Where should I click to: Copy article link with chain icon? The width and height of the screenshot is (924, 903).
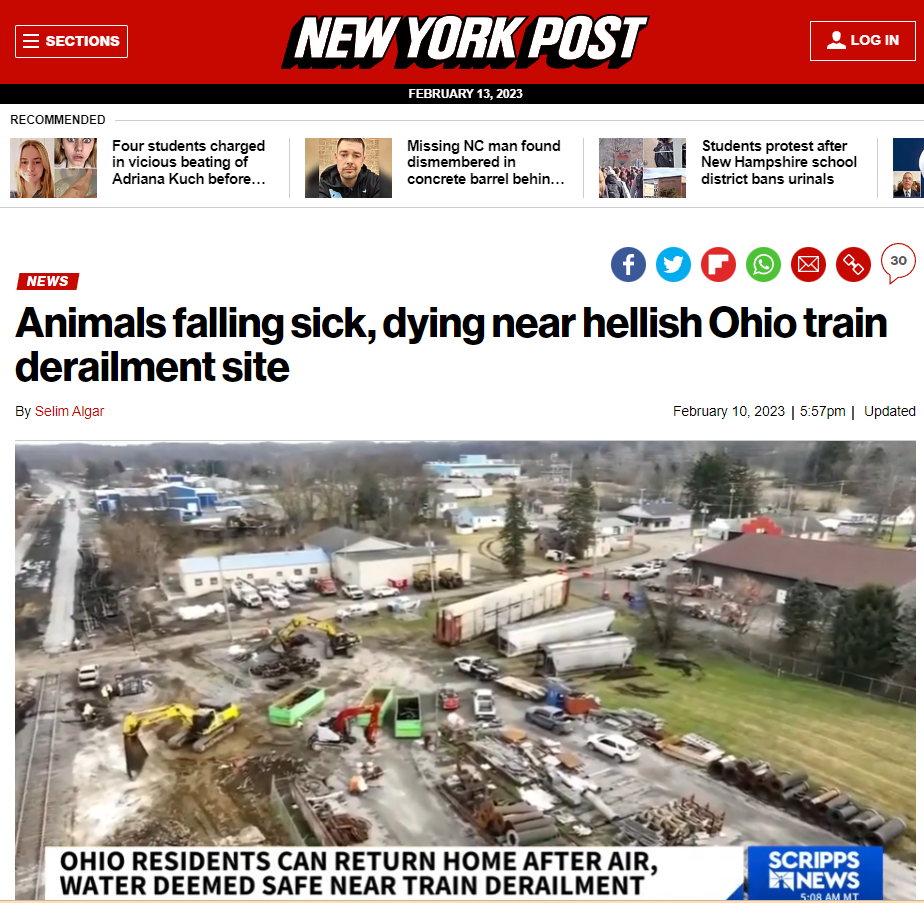(x=853, y=265)
